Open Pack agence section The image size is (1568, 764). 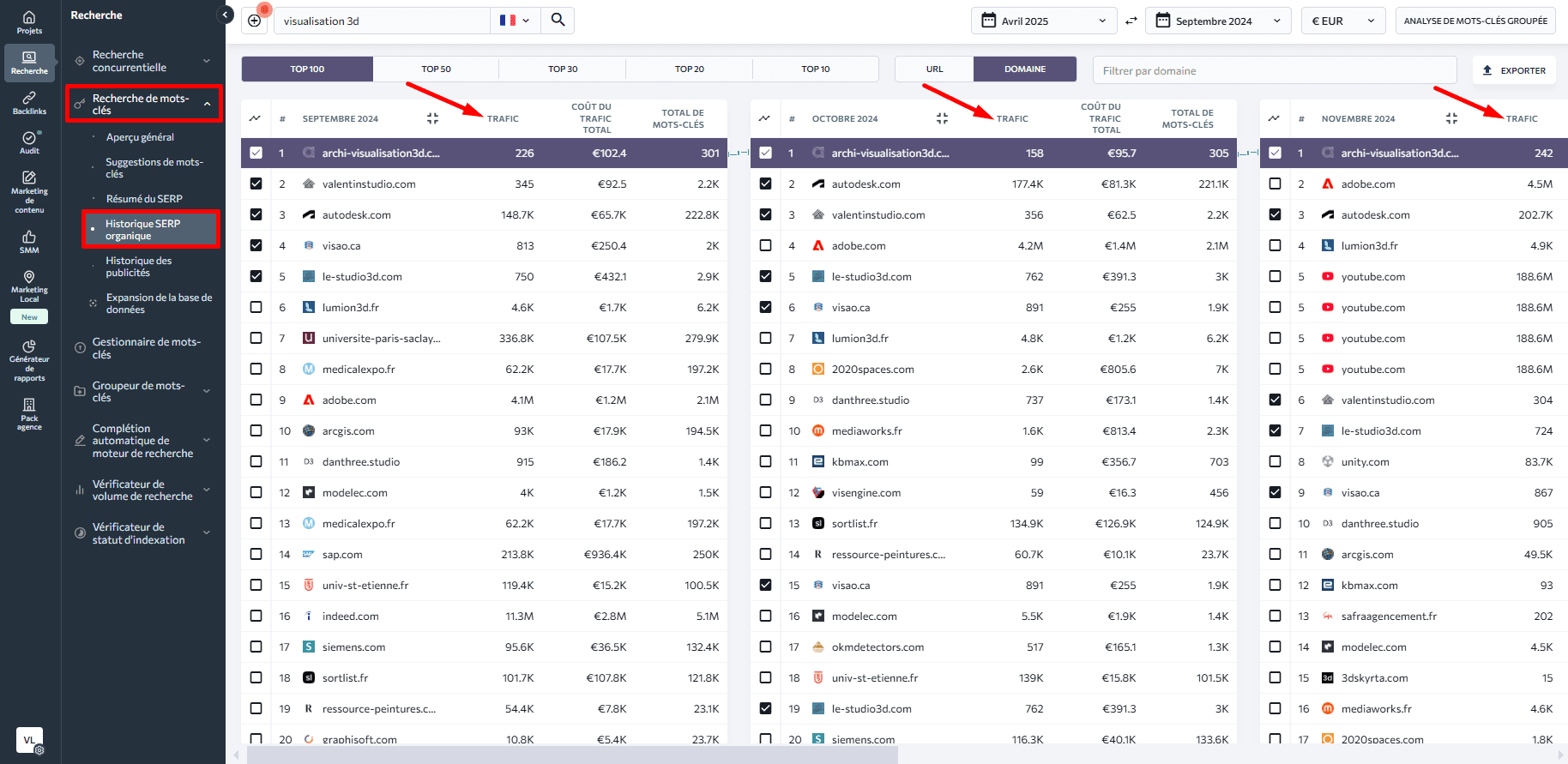coord(29,414)
